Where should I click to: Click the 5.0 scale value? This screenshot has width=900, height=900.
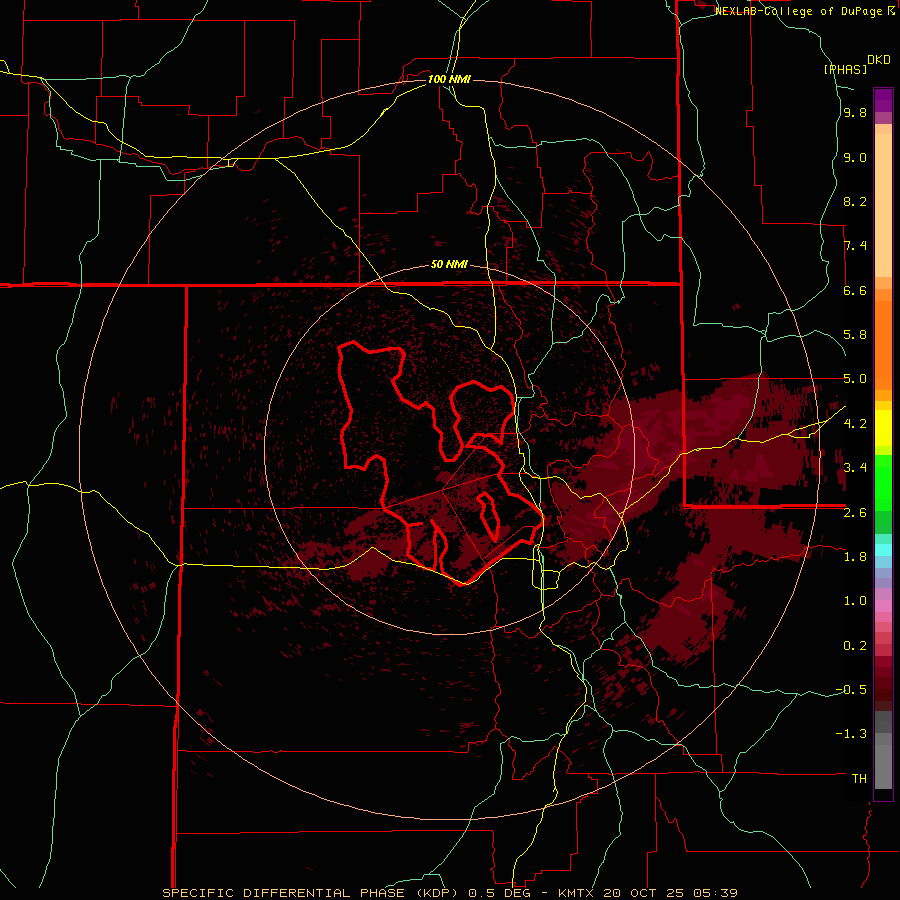click(x=855, y=379)
